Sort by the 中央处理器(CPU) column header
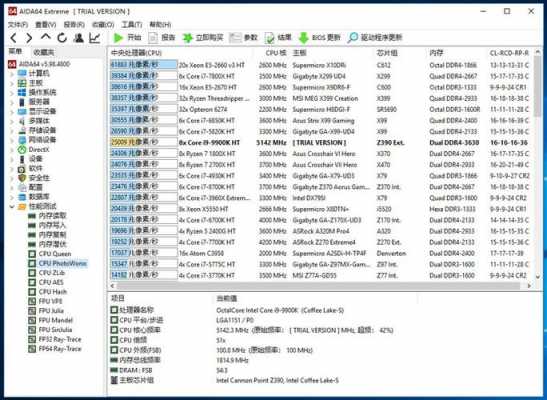 pyautogui.click(x=136, y=53)
